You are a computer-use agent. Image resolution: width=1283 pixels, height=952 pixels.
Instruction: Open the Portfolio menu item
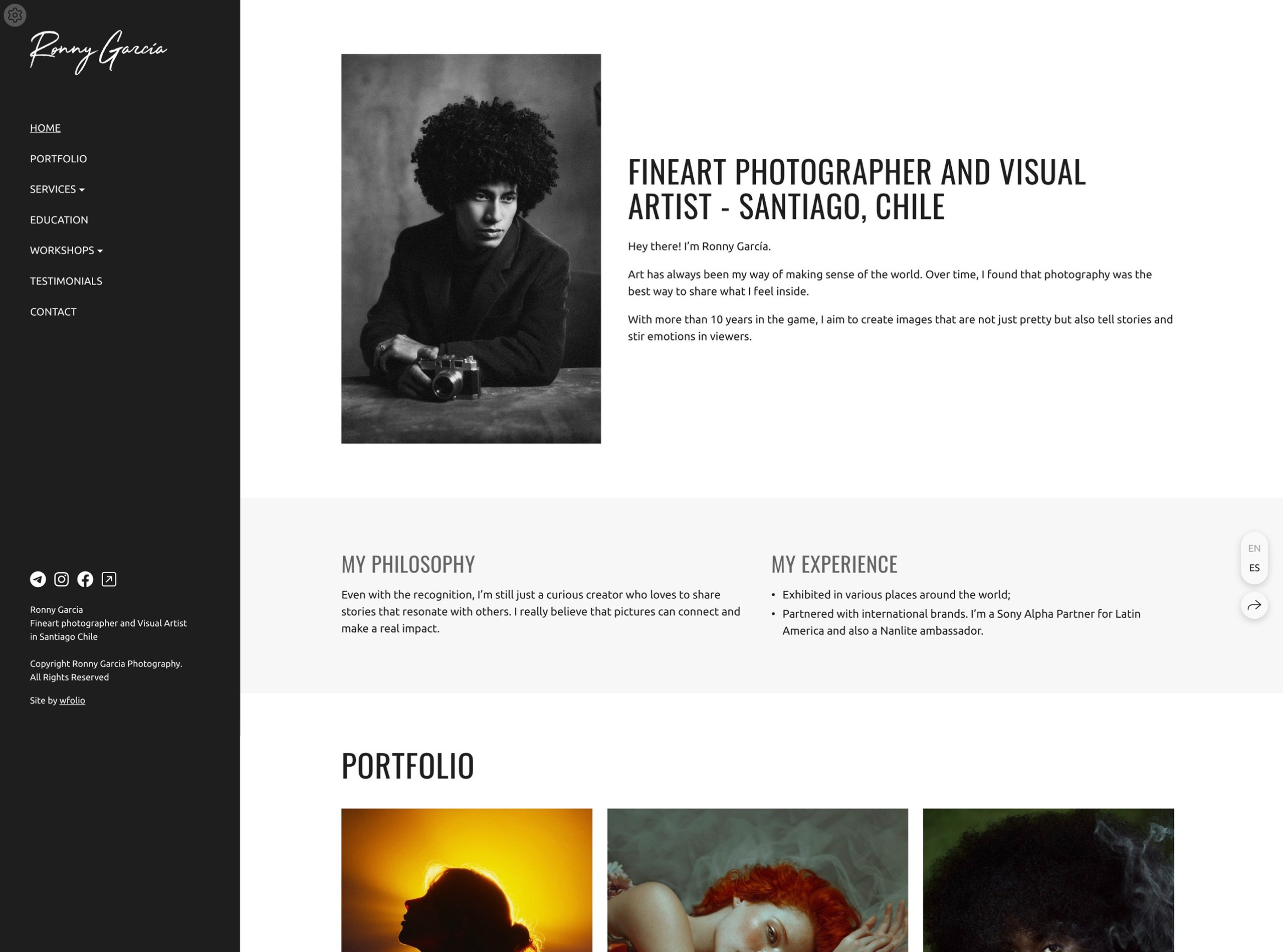click(x=58, y=158)
